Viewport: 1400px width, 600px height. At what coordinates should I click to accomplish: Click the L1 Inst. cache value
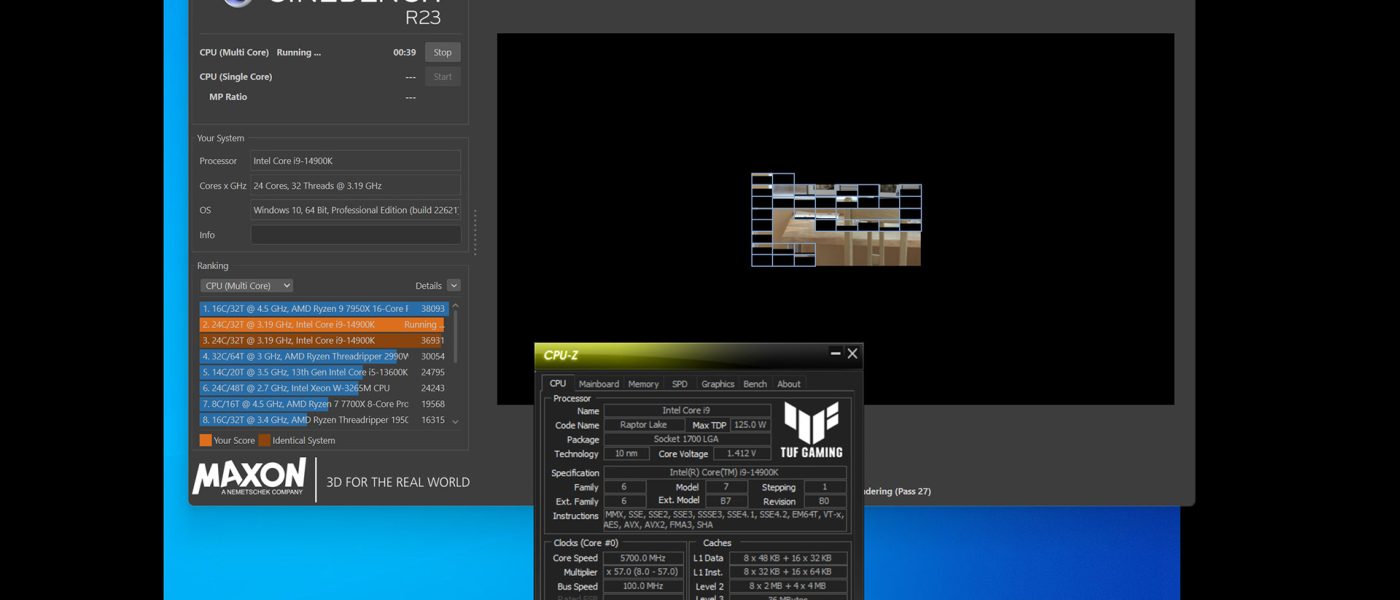[x=788, y=573]
